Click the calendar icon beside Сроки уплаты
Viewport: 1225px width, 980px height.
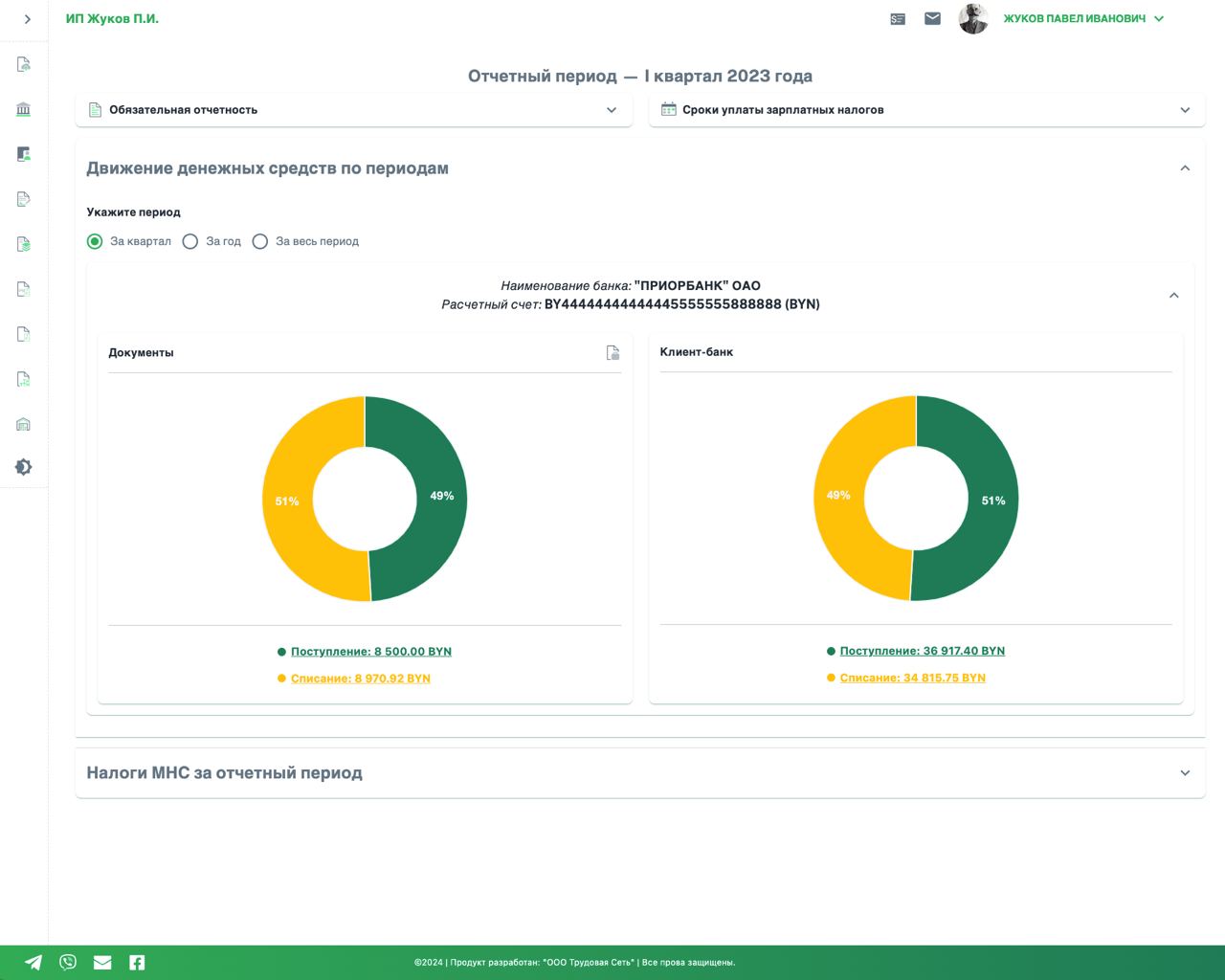pos(669,109)
